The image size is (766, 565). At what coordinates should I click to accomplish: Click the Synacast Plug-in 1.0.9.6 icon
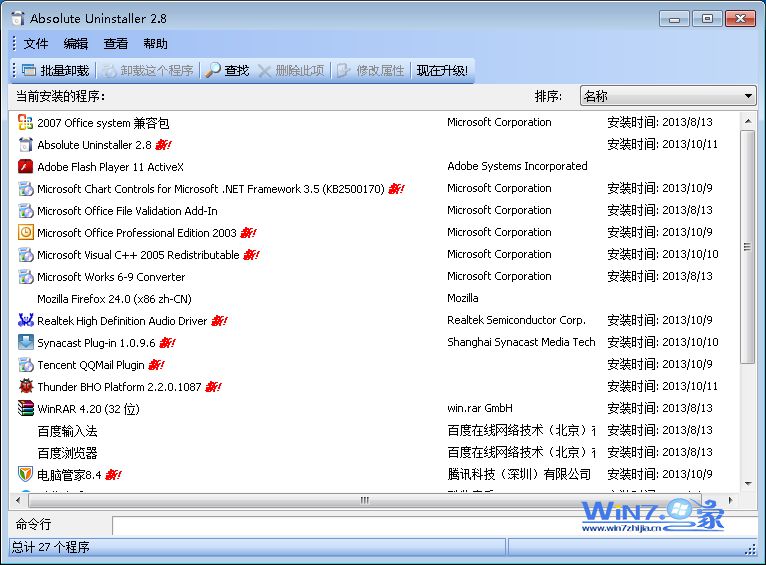[x=25, y=342]
